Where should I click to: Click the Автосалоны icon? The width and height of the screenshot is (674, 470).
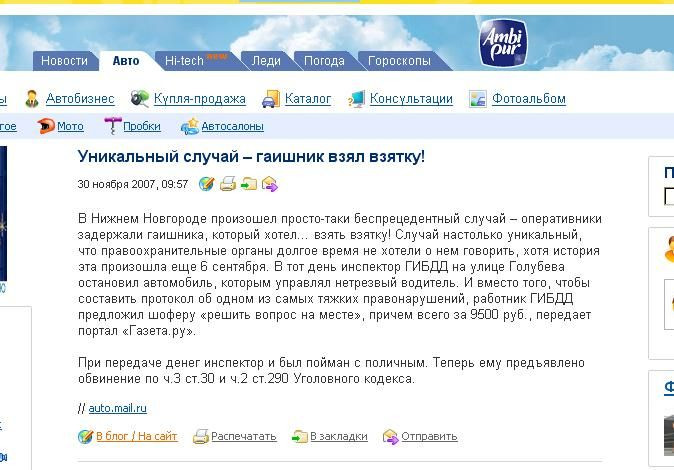pos(190,126)
